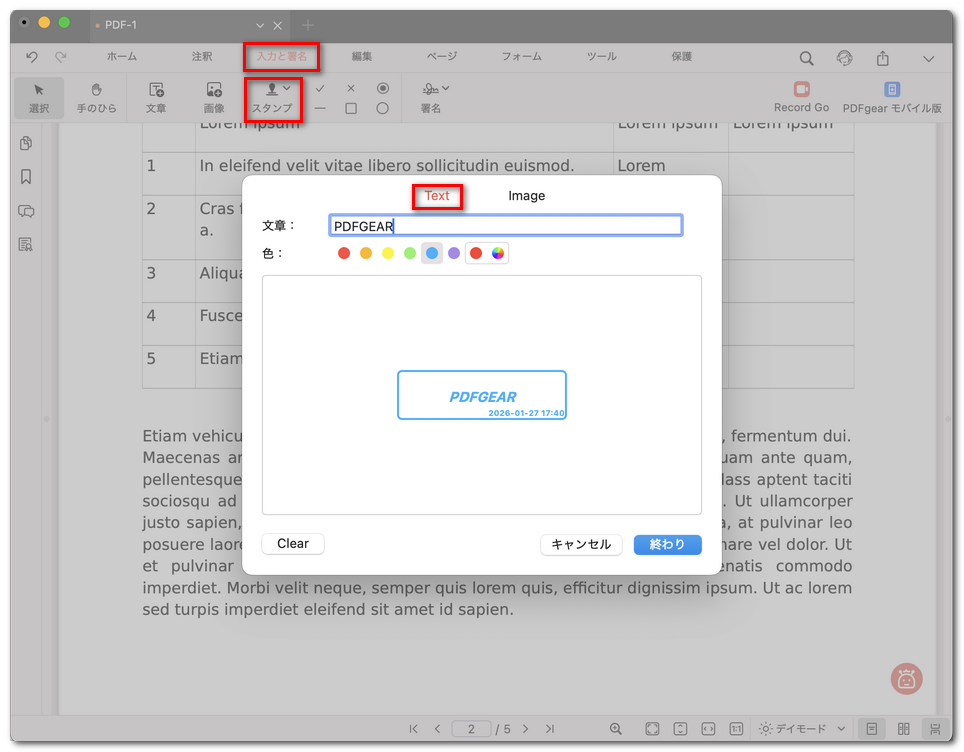The height and width of the screenshot is (752, 964).
Task: Pick the blue stamp color
Action: tap(432, 253)
